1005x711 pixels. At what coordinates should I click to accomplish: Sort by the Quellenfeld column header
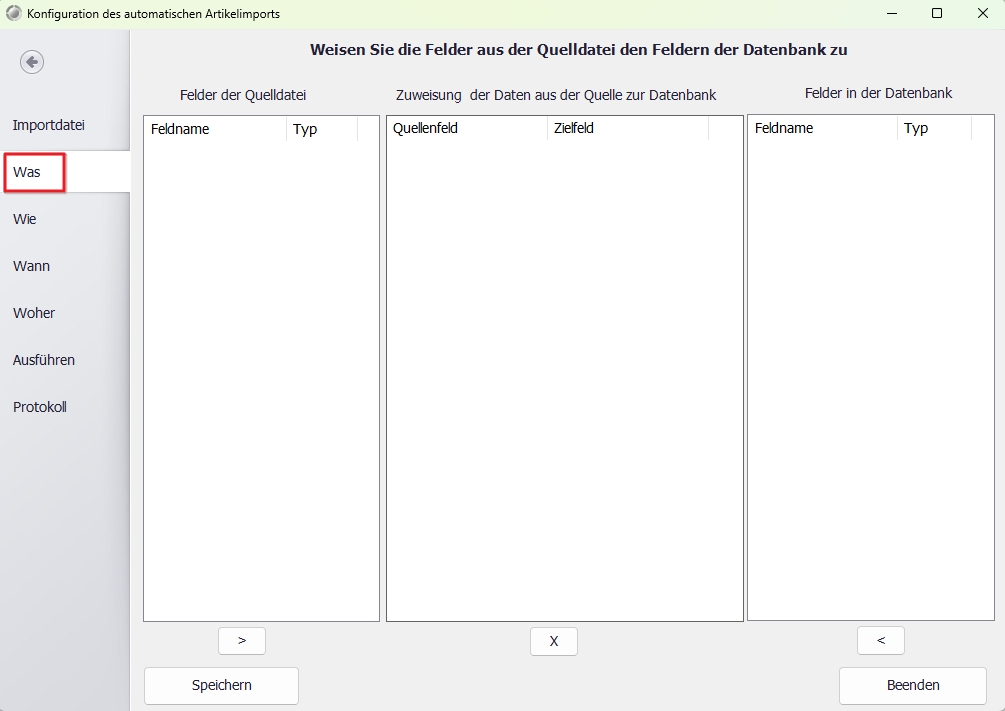coord(467,128)
